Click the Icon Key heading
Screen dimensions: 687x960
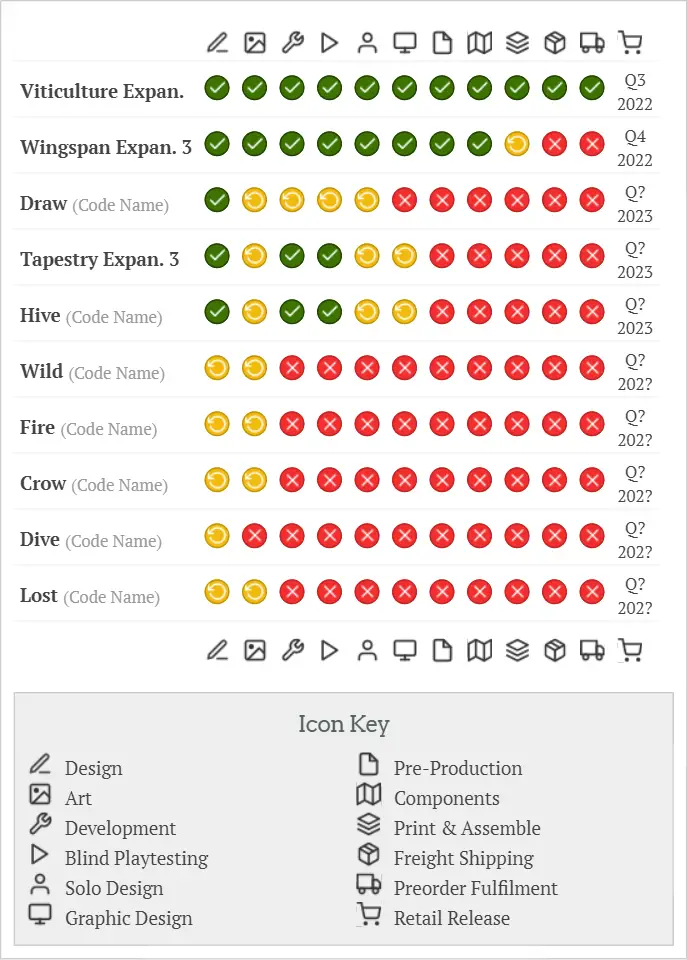point(344,724)
